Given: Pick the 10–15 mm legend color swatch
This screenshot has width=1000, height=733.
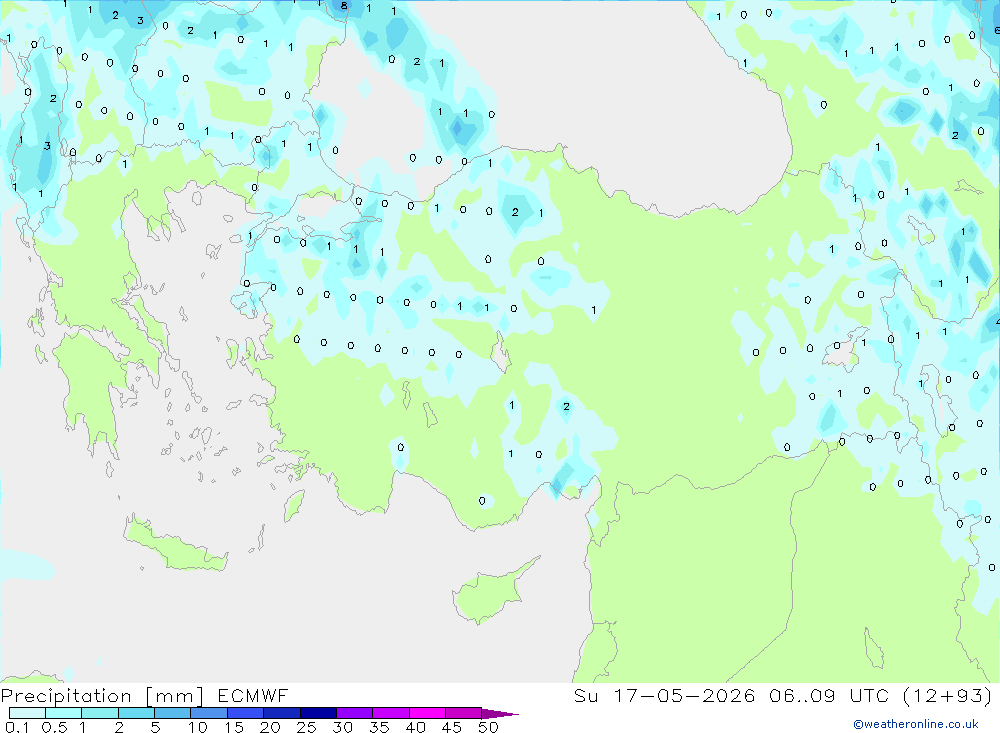Looking at the screenshot, I should (209, 713).
